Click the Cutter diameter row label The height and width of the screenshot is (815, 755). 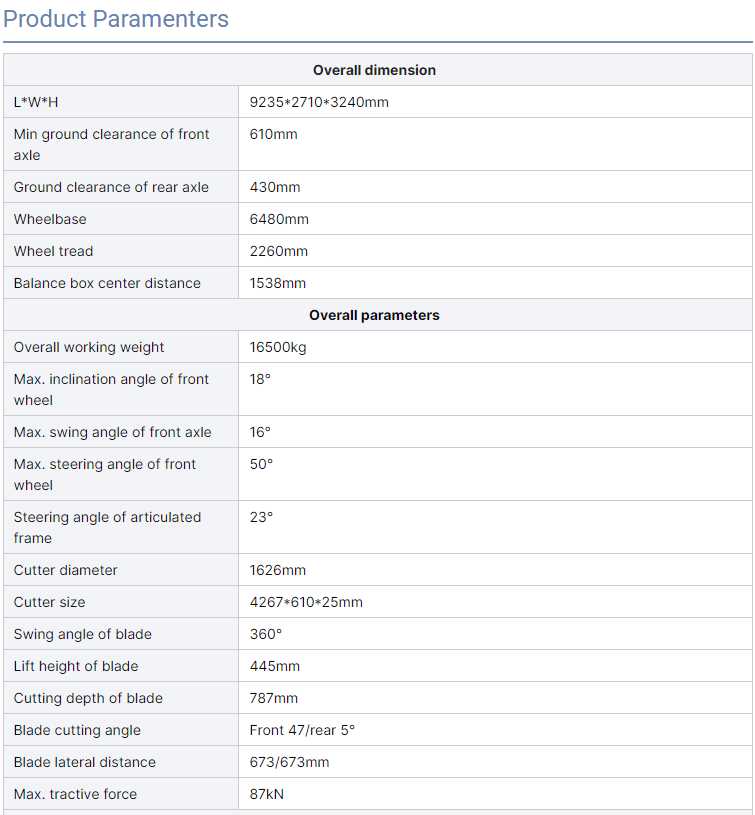[66, 570]
